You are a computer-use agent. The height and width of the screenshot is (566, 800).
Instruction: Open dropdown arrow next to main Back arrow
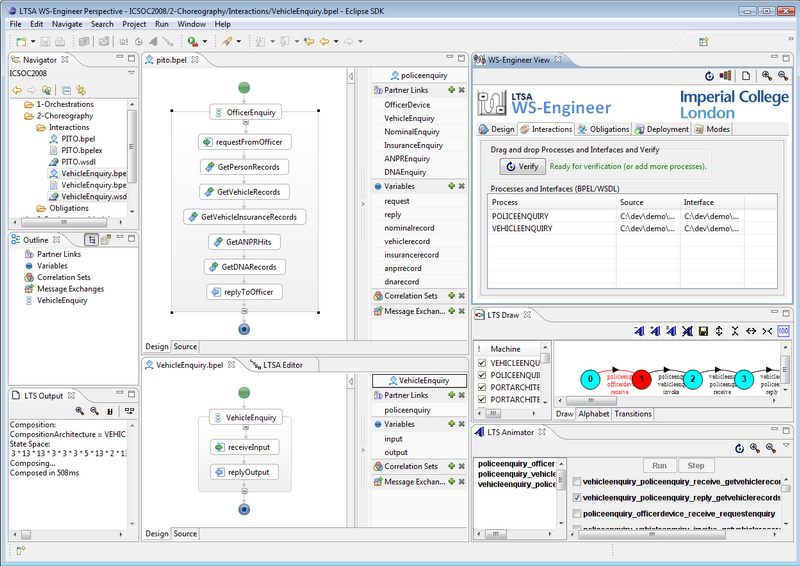tap(336, 42)
